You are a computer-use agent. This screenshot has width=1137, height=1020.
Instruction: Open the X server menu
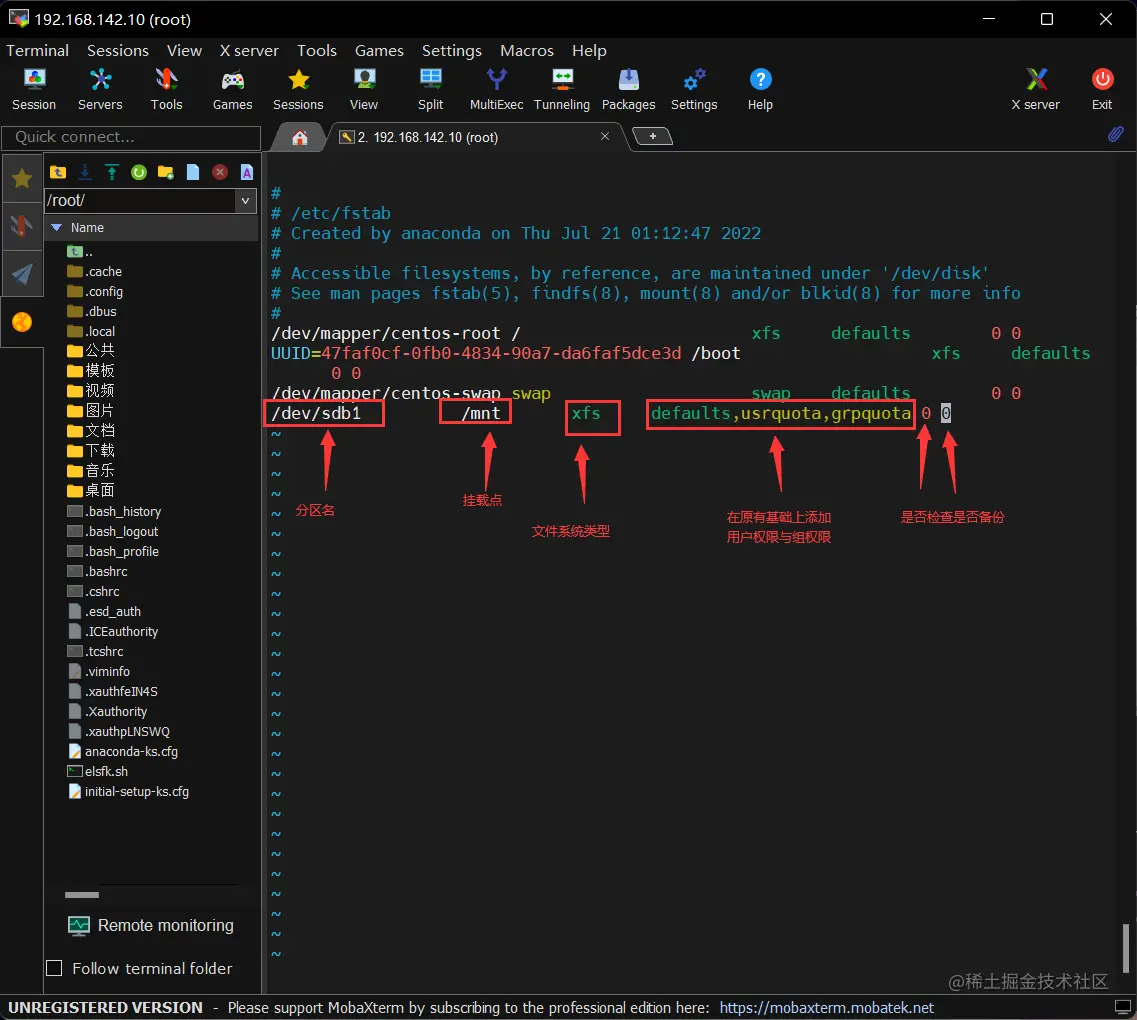click(249, 51)
